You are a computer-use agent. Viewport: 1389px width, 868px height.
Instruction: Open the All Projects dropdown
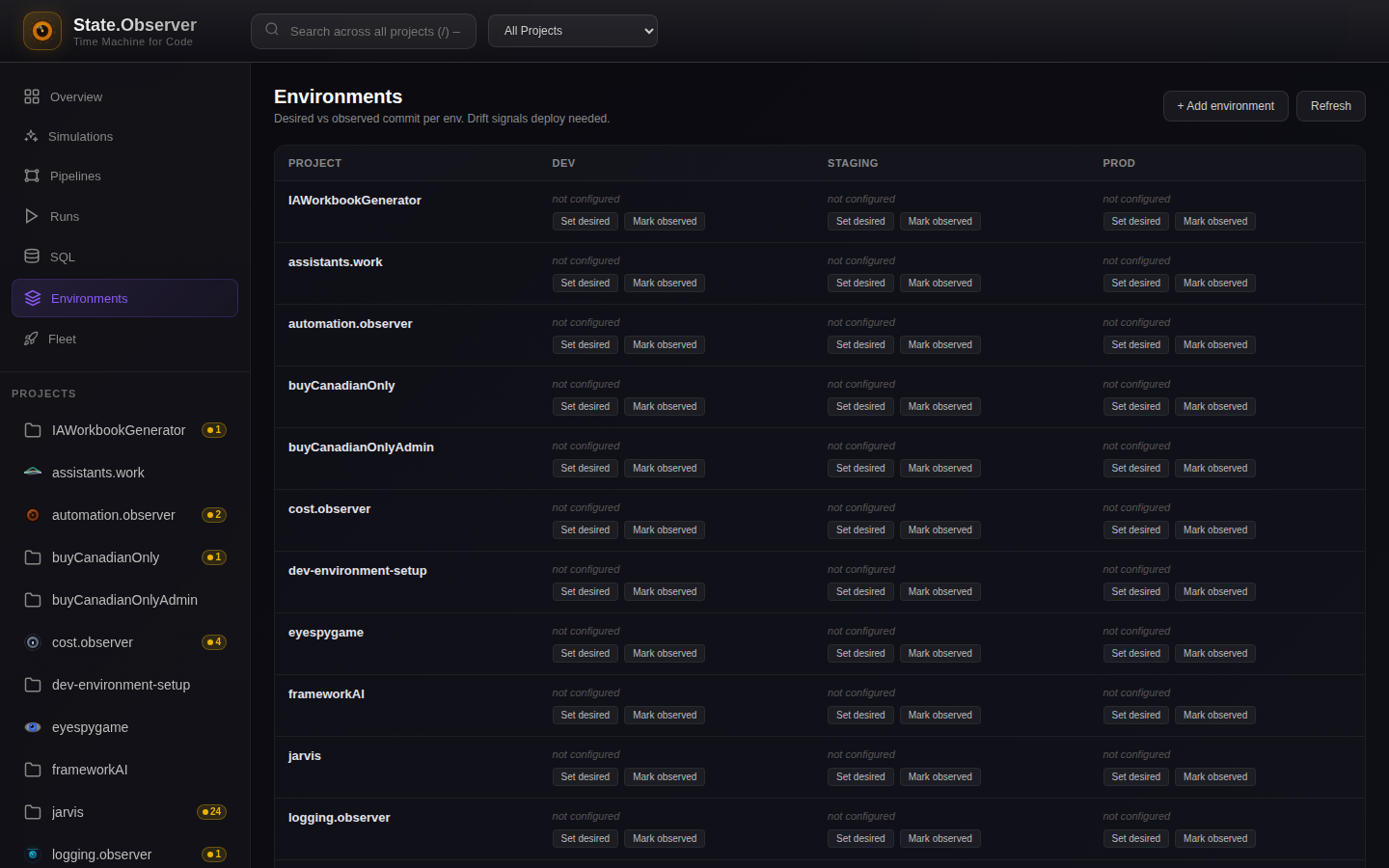[x=573, y=31]
